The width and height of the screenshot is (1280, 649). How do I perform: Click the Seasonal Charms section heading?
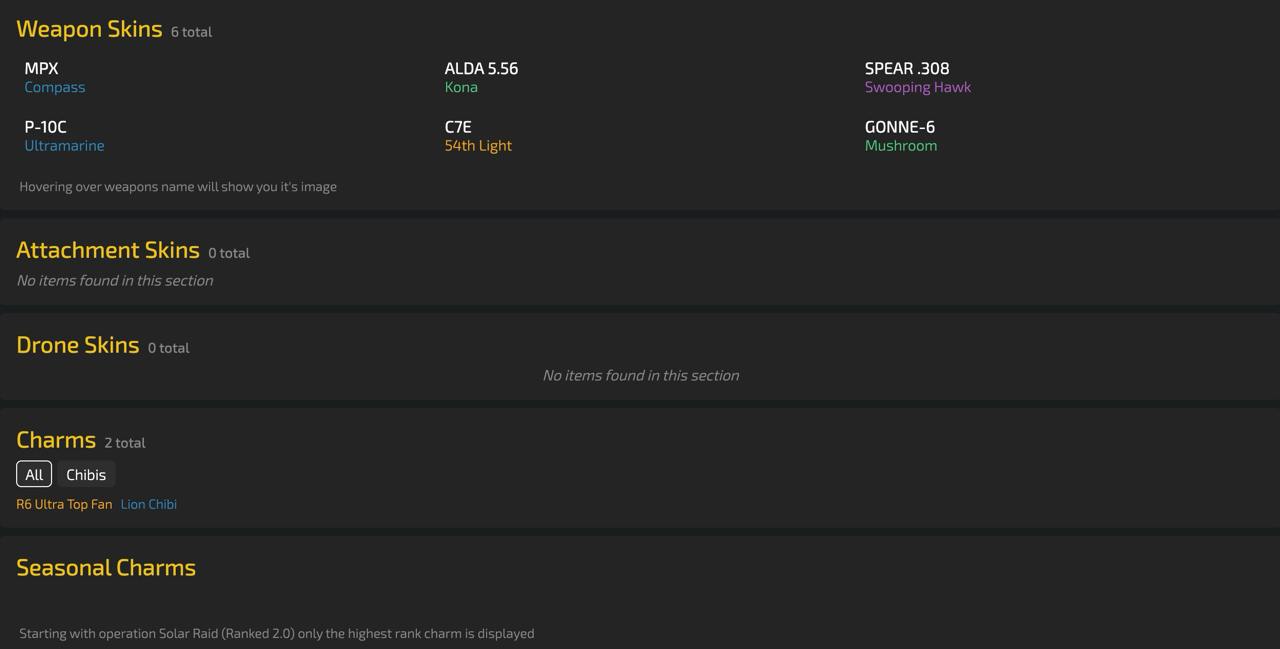coord(106,568)
